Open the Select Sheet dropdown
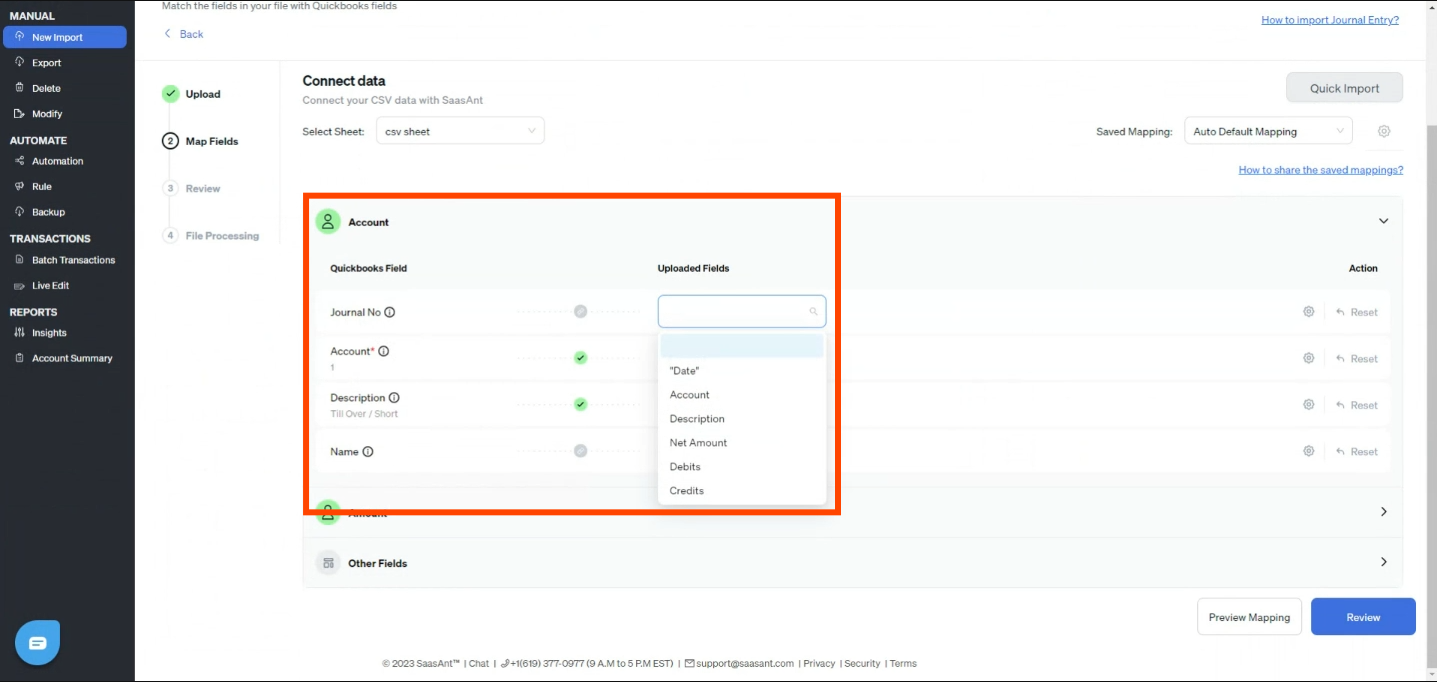The width and height of the screenshot is (1437, 682). click(x=460, y=131)
